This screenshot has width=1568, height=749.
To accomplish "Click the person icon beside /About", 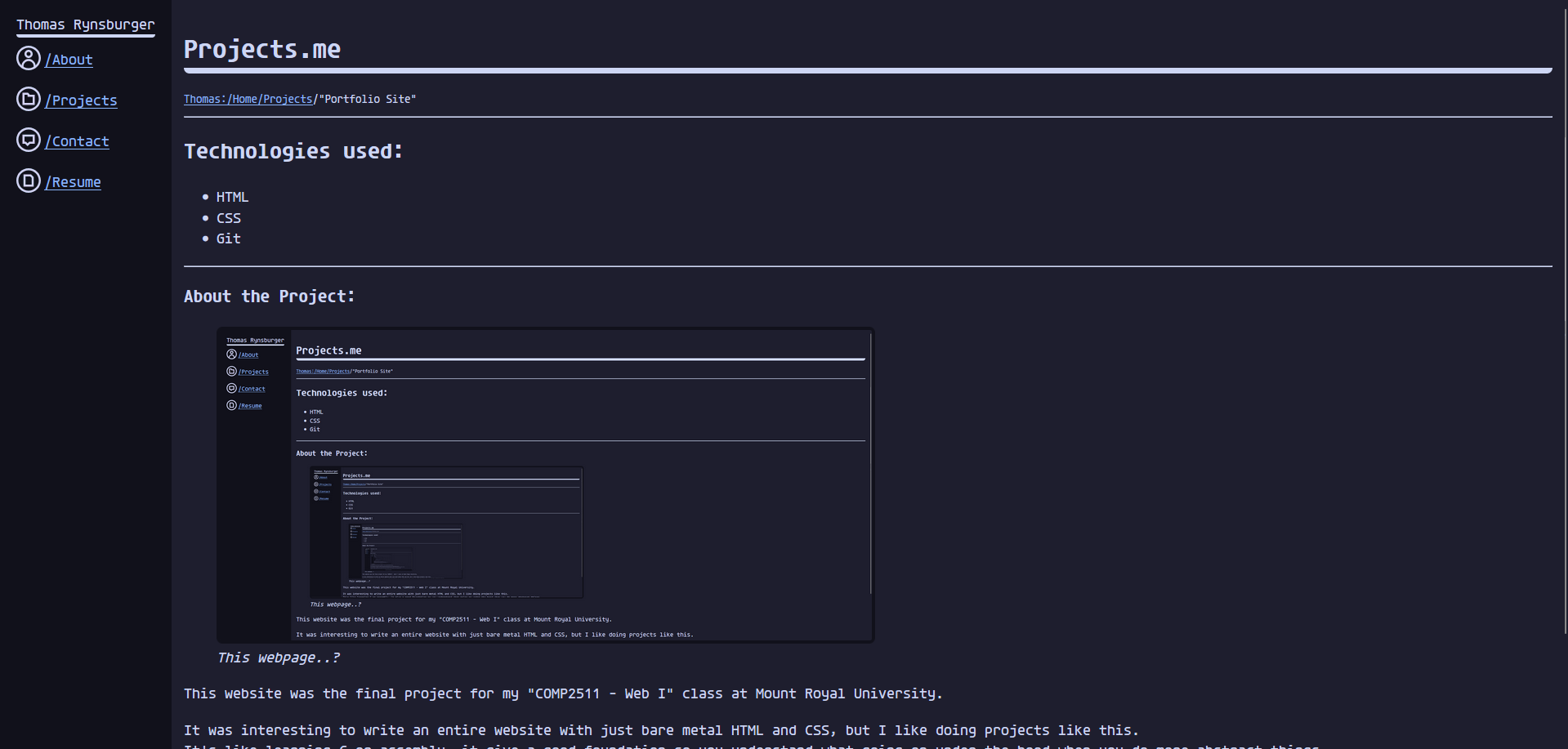I will pyautogui.click(x=29, y=59).
